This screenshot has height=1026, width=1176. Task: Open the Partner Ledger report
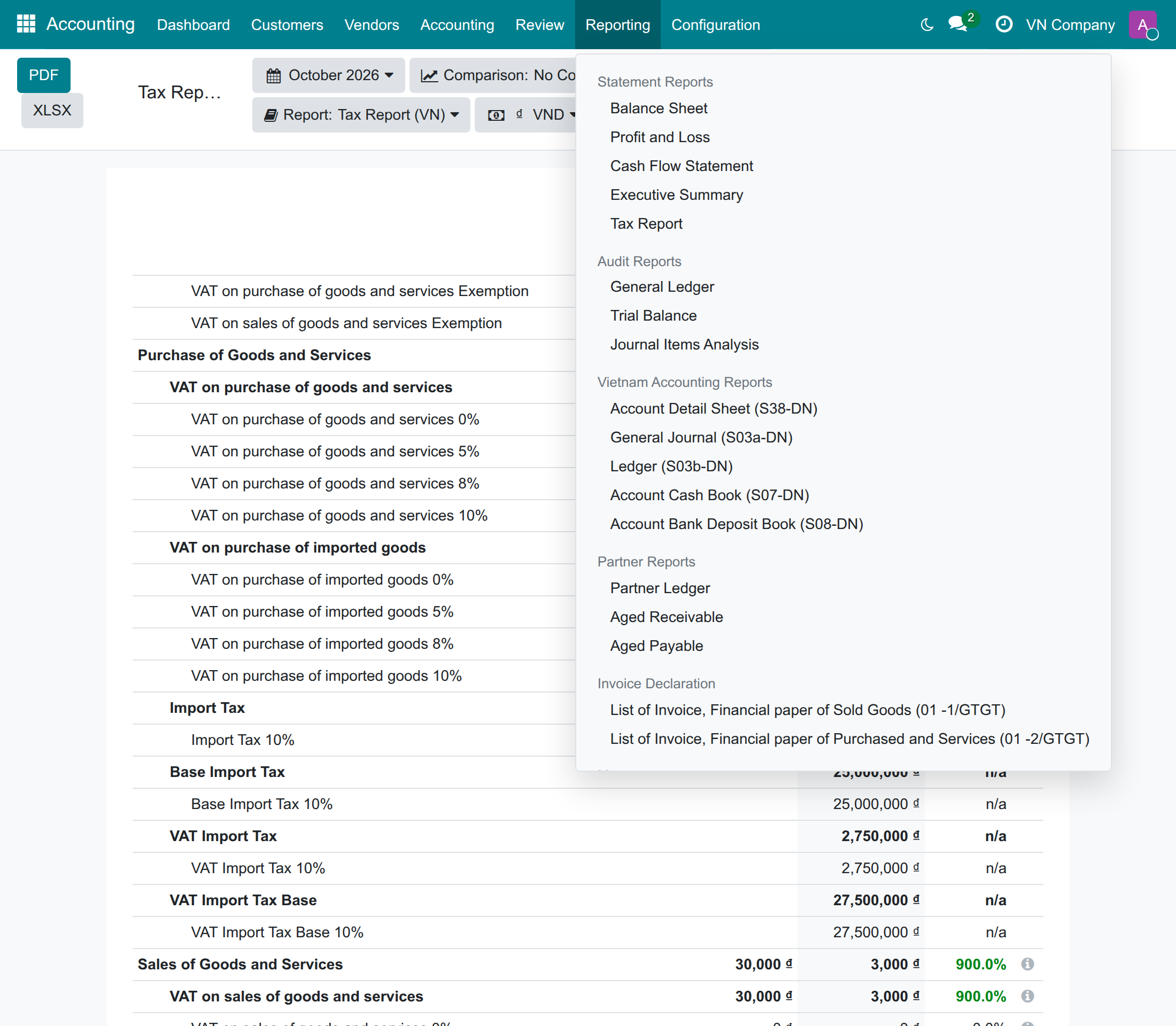660,588
